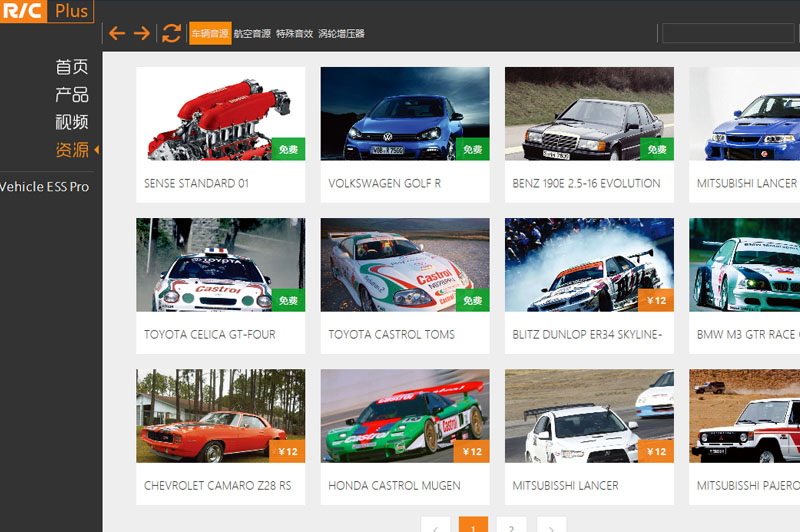The height and width of the screenshot is (532, 800).
Task: Click the previous page chevron
Action: (x=436, y=525)
